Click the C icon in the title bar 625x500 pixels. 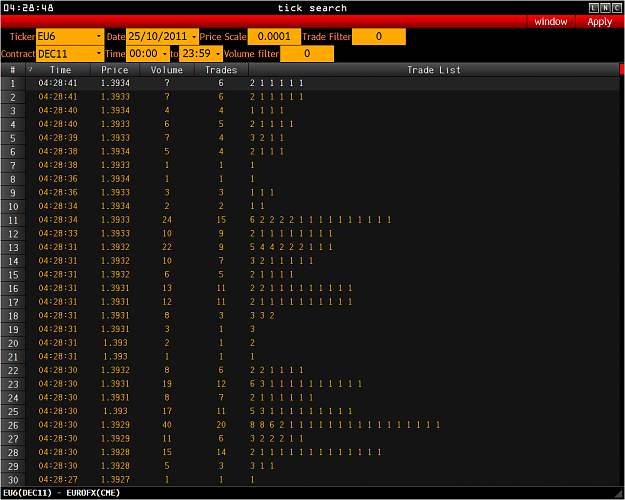coord(616,8)
